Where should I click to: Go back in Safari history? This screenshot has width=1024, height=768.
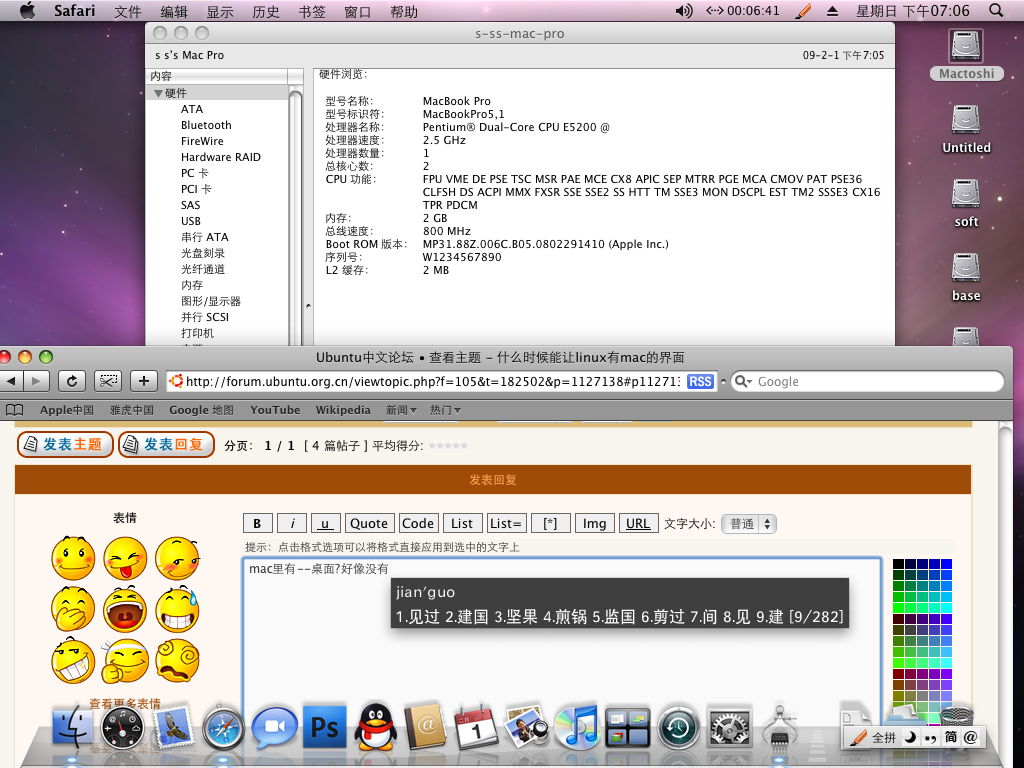tap(11, 381)
